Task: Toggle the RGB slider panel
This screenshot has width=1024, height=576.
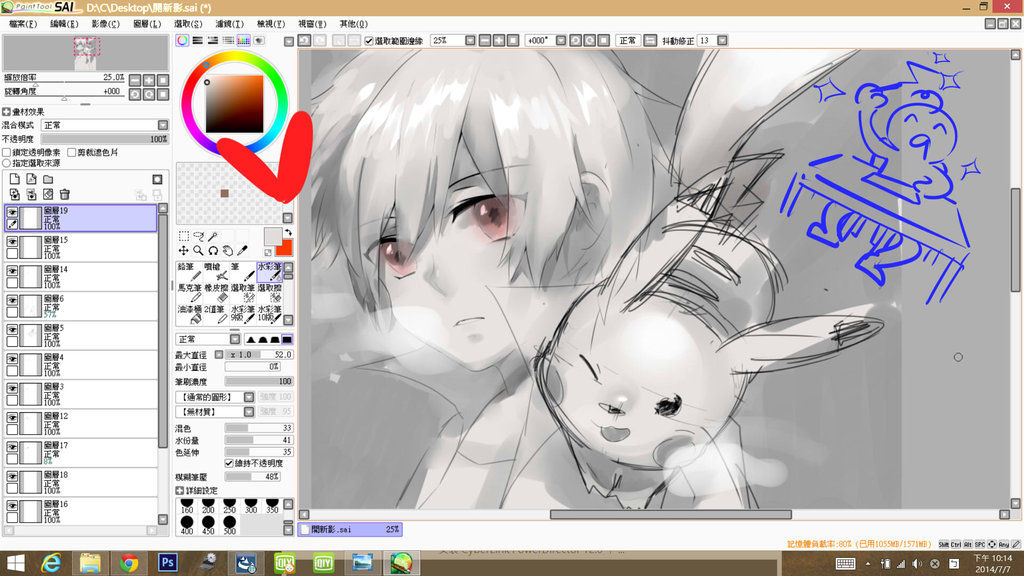Action: coord(197,40)
